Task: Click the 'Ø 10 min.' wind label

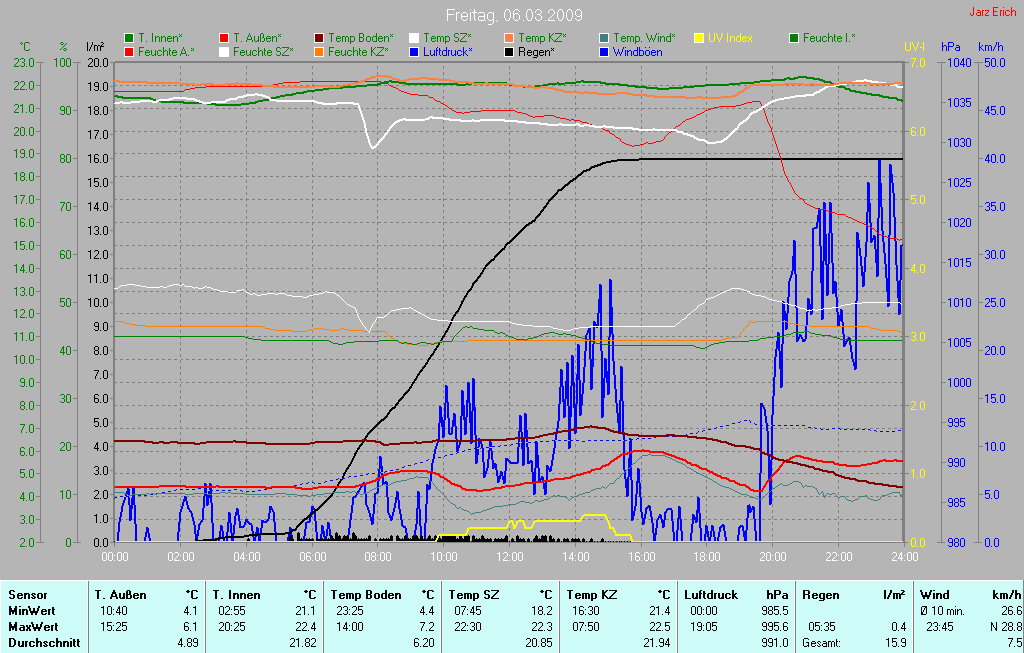Action: (942, 611)
